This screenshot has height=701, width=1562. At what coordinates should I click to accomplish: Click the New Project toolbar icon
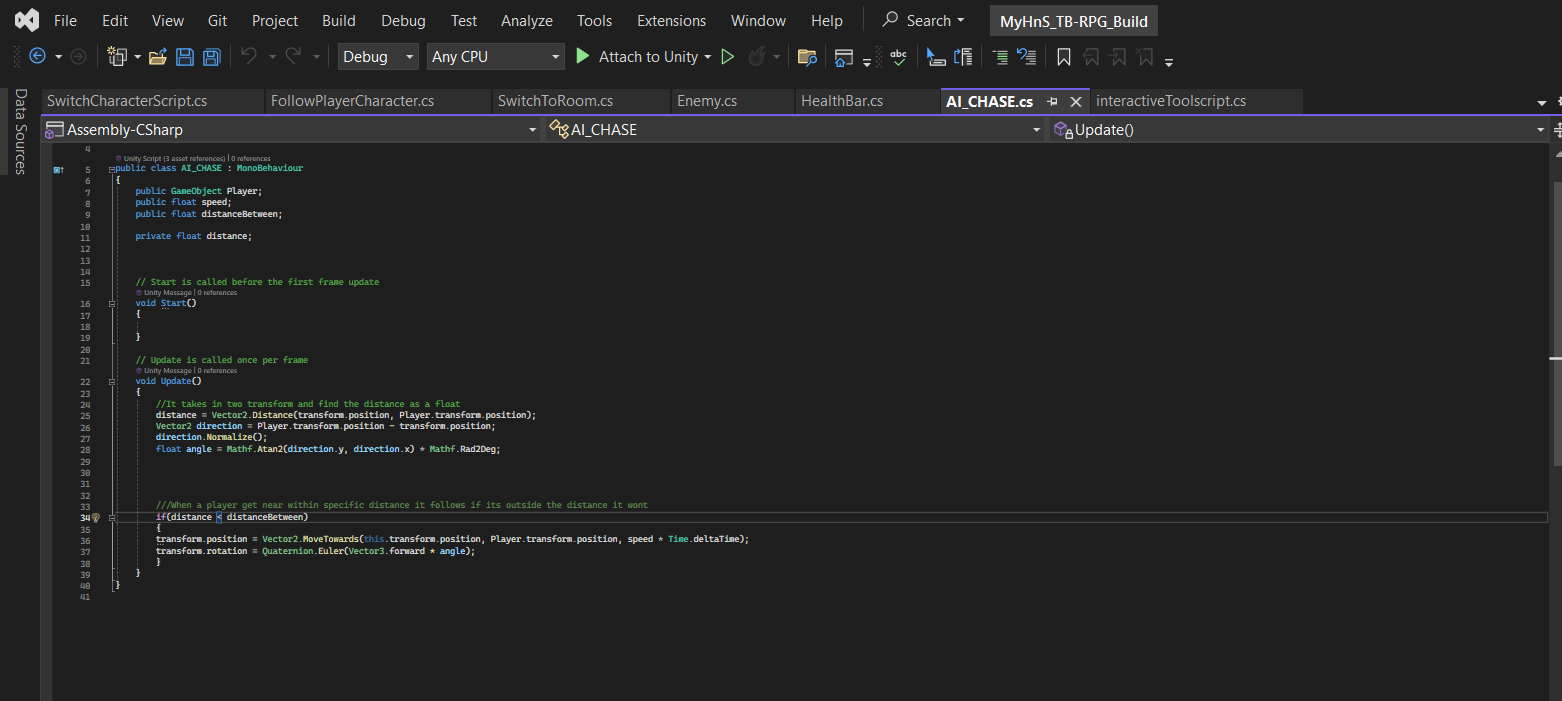[118, 57]
